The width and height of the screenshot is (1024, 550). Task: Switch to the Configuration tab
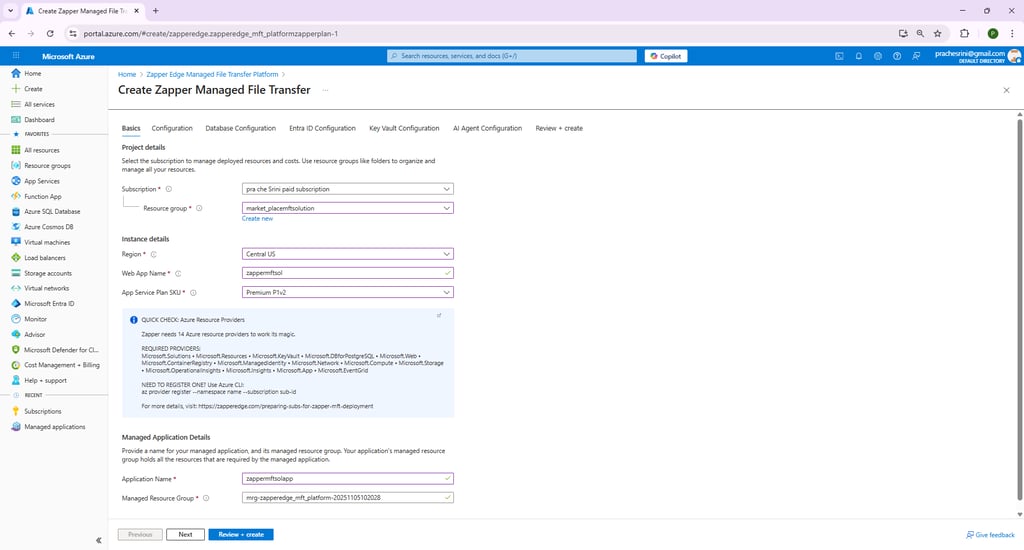click(172, 128)
